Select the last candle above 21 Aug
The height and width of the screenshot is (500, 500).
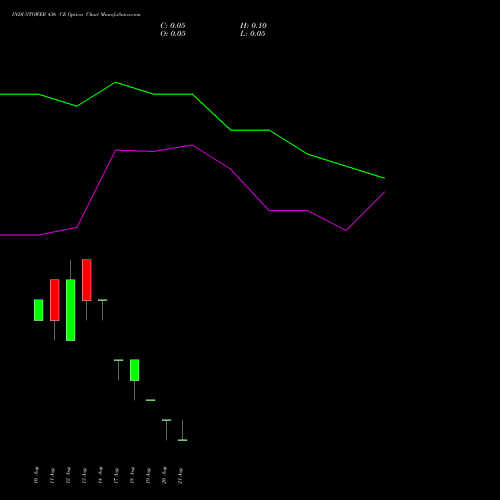[x=183, y=440]
